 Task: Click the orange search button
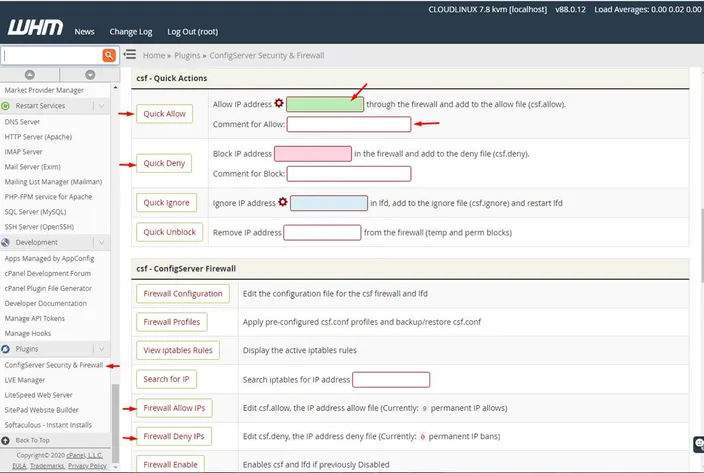(x=109, y=55)
